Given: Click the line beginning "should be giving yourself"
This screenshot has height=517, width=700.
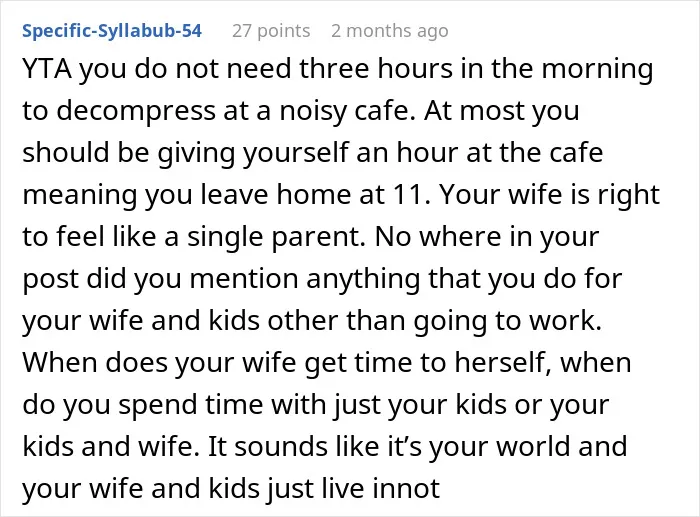Looking at the screenshot, I should click(312, 153).
